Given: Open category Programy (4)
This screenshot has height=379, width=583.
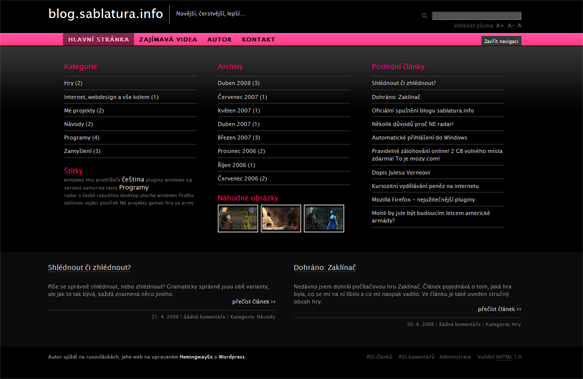Looking at the screenshot, I should coord(82,138).
